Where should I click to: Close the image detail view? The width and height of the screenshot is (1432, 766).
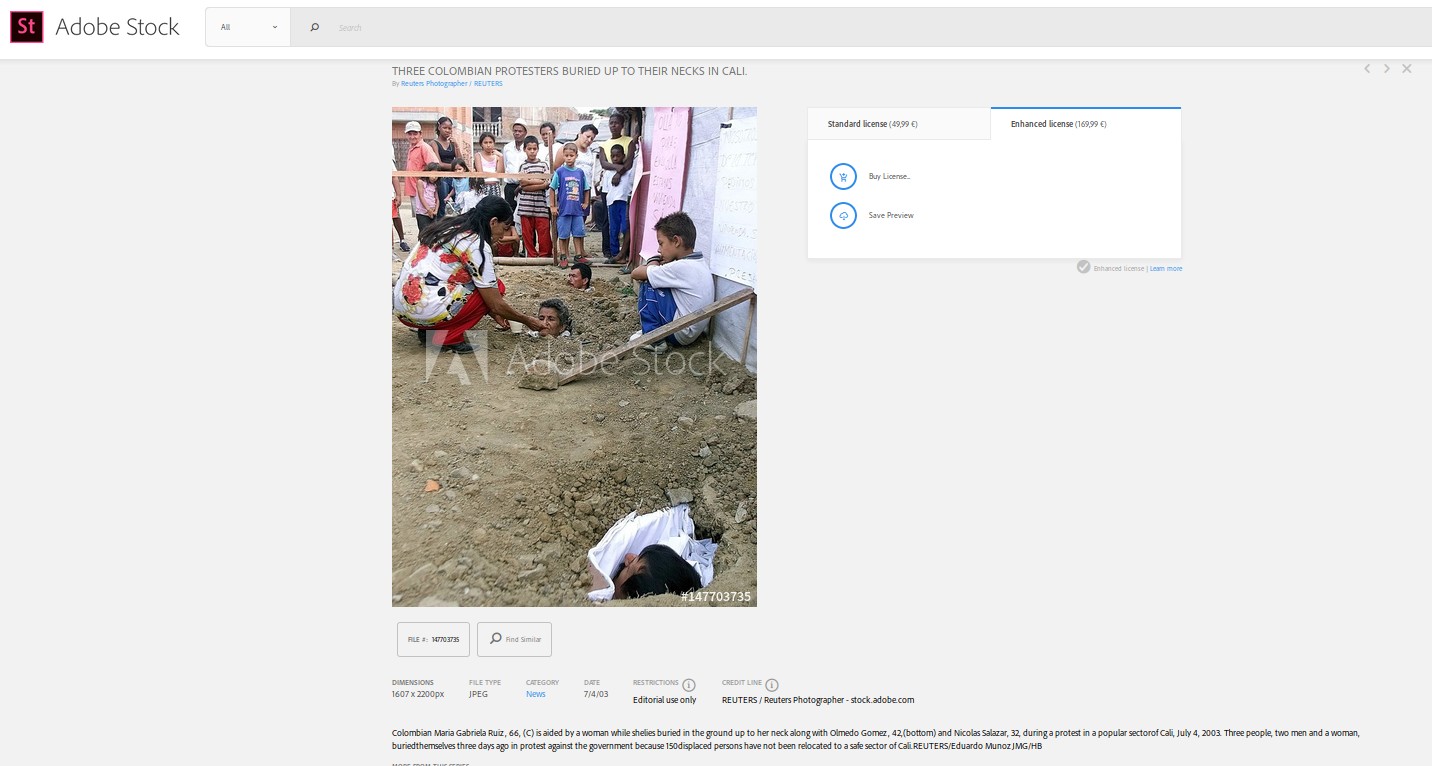click(x=1406, y=69)
